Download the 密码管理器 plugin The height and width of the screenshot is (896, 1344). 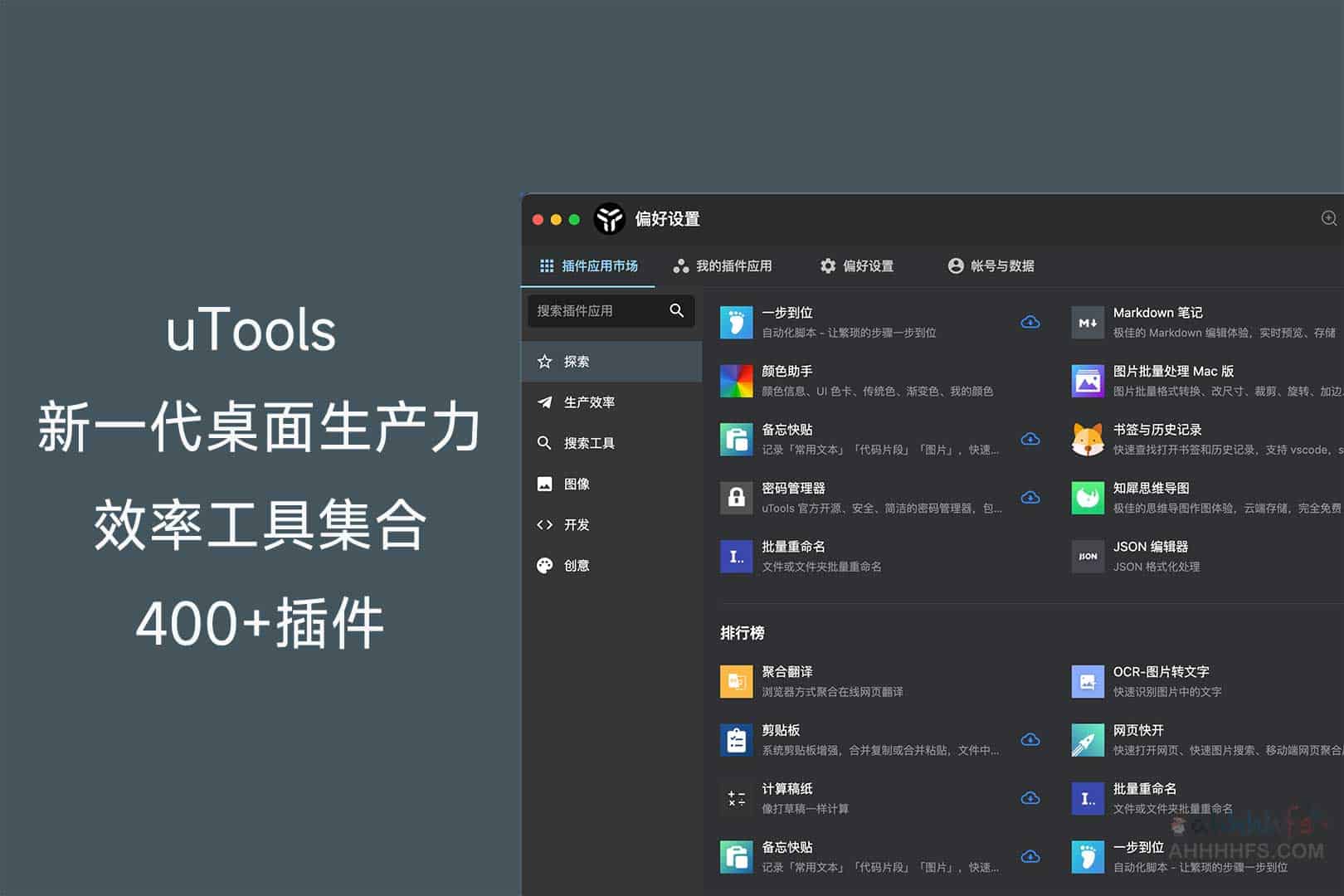[1030, 497]
